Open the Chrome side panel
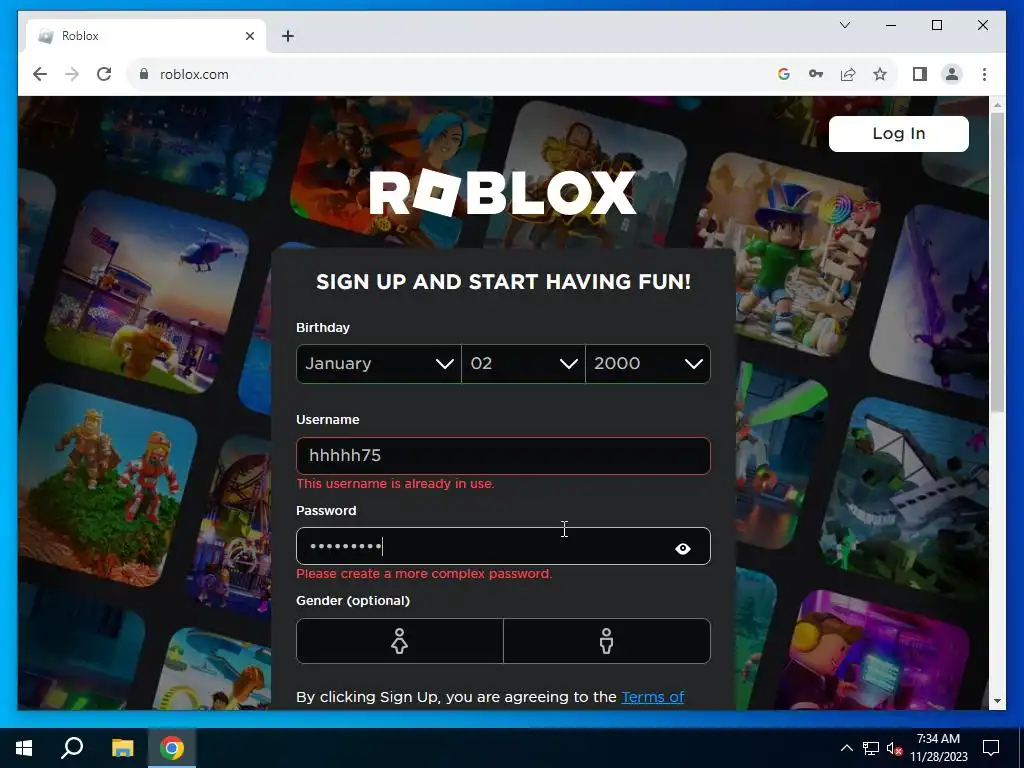 (920, 74)
